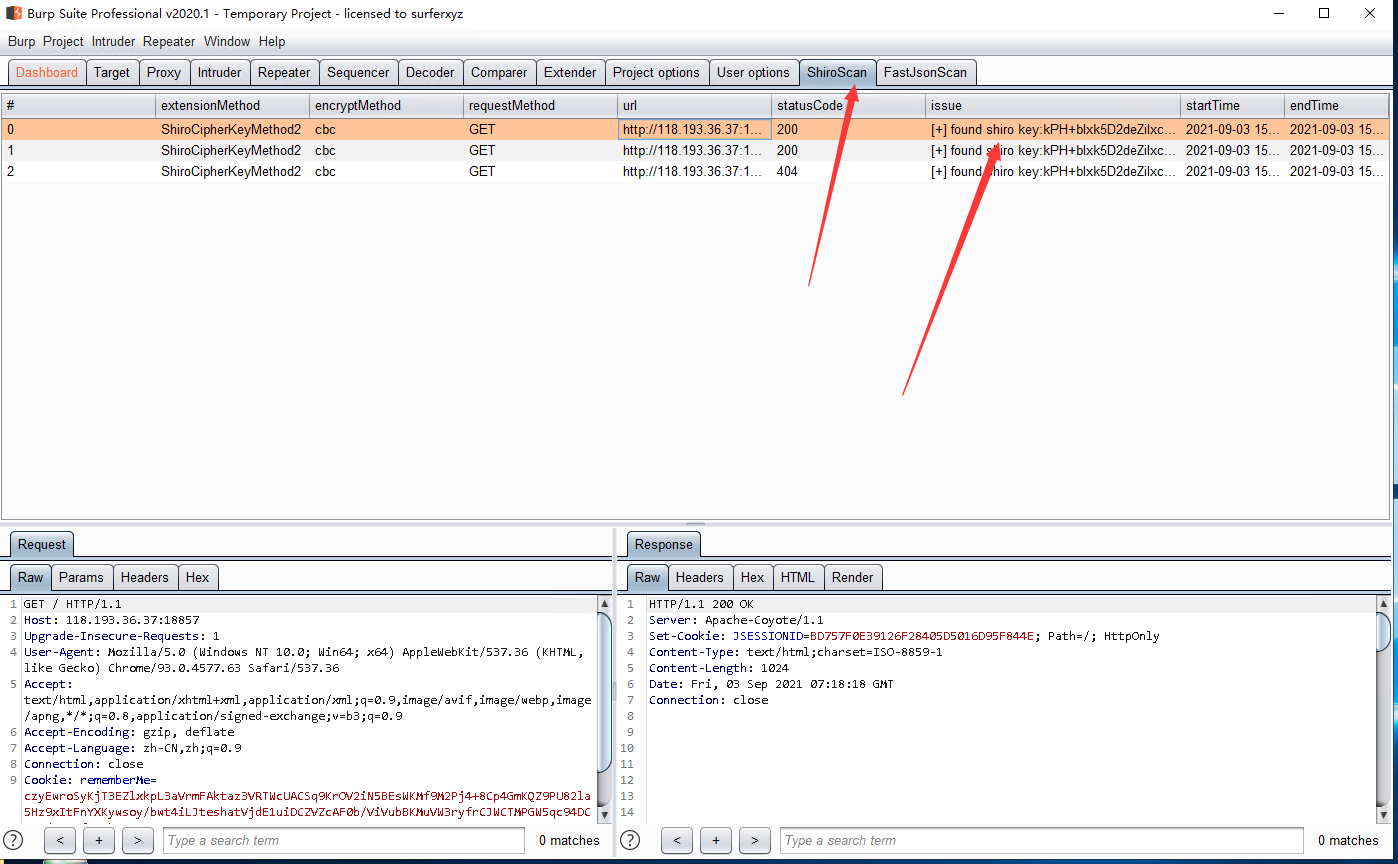
Task: Select scan result row 2 with status 404
Action: click(695, 171)
